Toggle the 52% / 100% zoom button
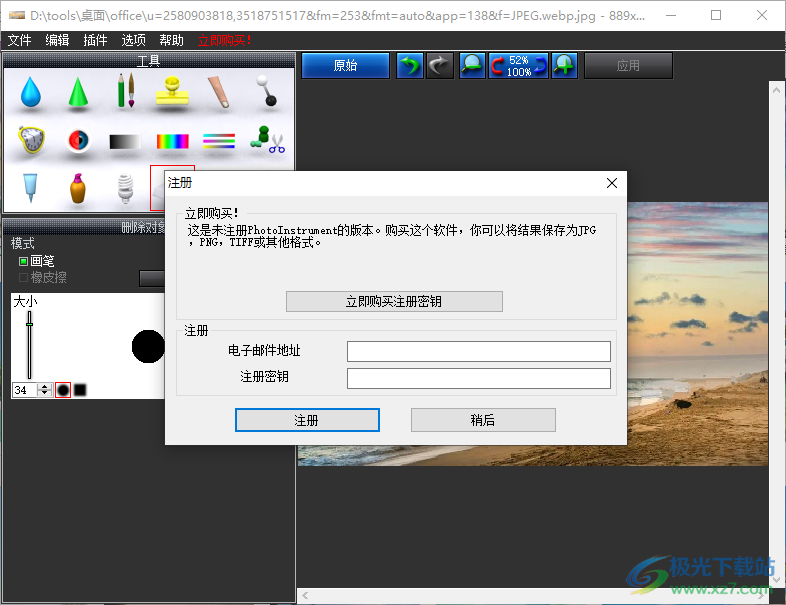This screenshot has width=786, height=605. coord(518,66)
